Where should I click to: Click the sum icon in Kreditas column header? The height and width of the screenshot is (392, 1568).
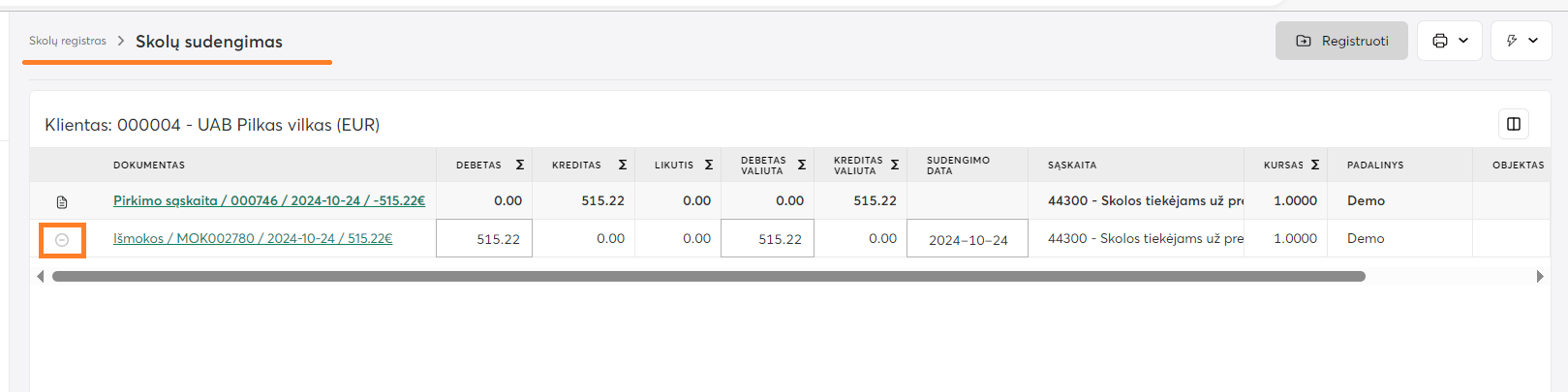click(623, 166)
